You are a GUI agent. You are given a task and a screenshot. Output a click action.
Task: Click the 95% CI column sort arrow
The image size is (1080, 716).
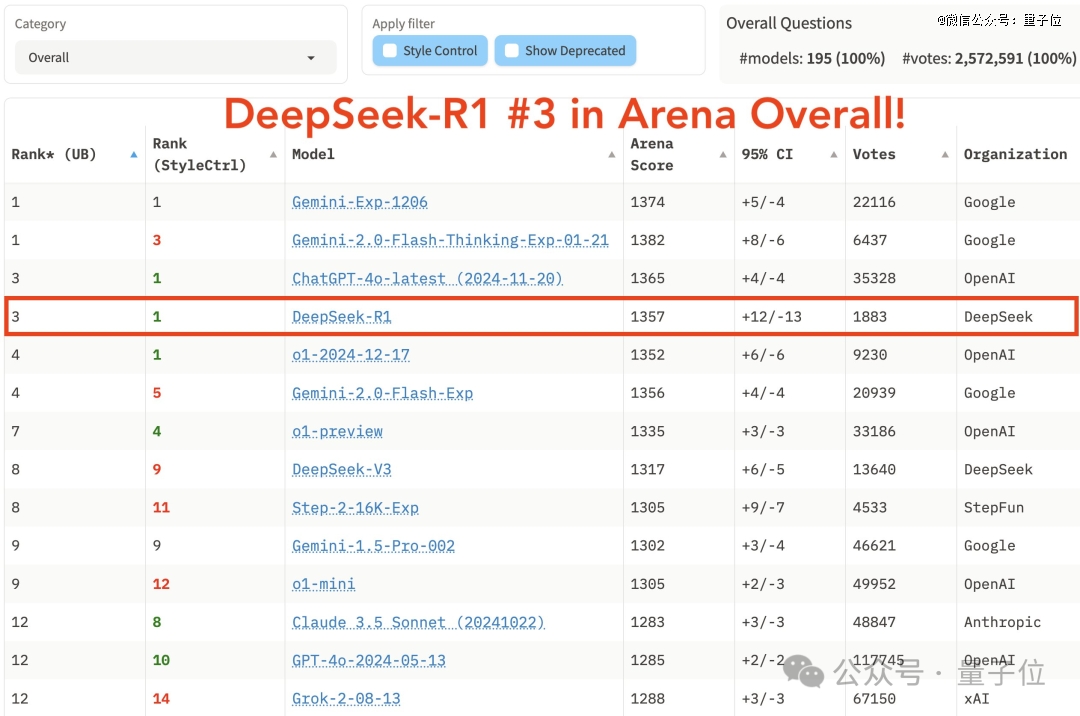click(x=833, y=154)
